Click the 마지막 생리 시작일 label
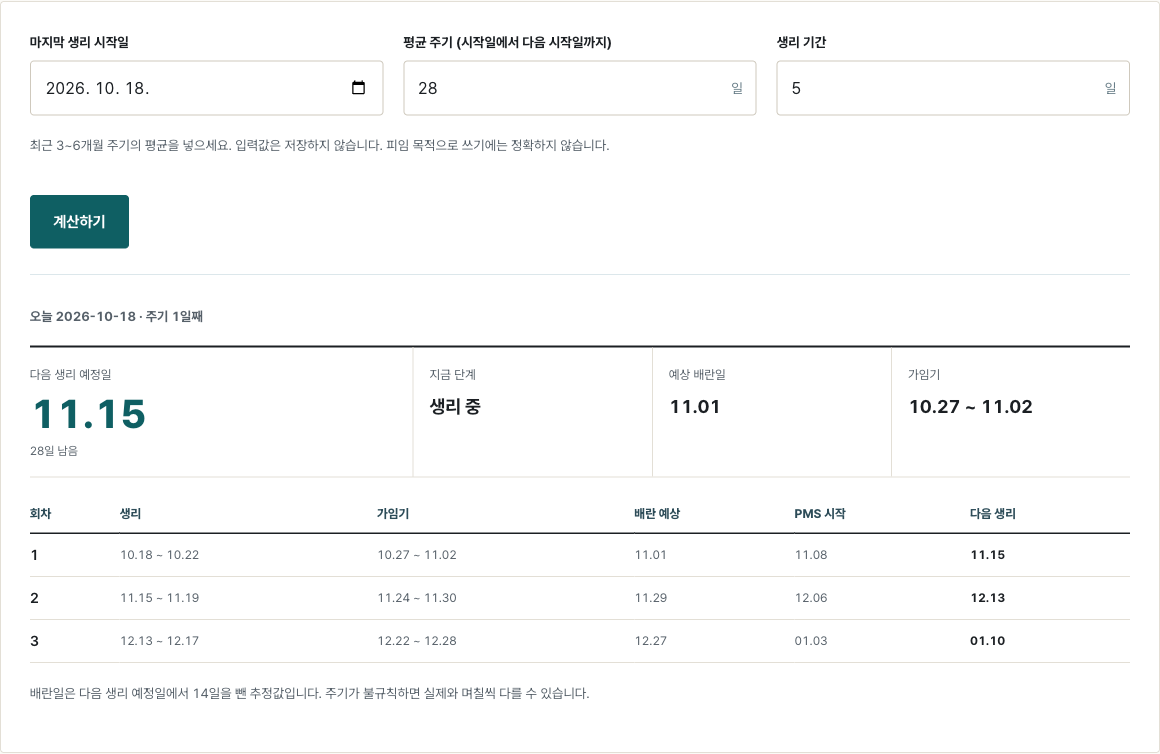Screen dimensions: 1160x754 click(x=79, y=42)
